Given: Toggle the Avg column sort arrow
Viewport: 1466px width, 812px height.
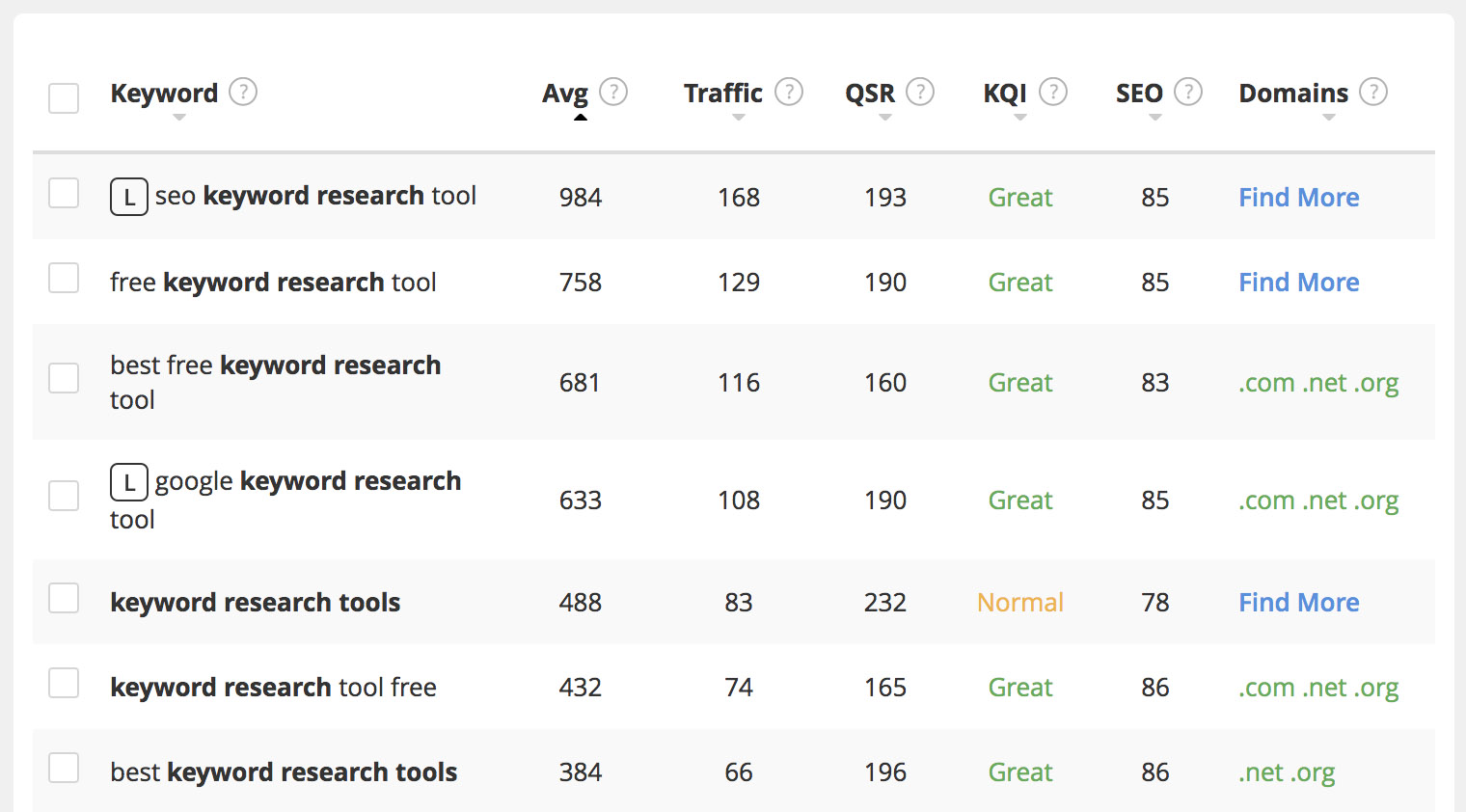Looking at the screenshot, I should (580, 118).
